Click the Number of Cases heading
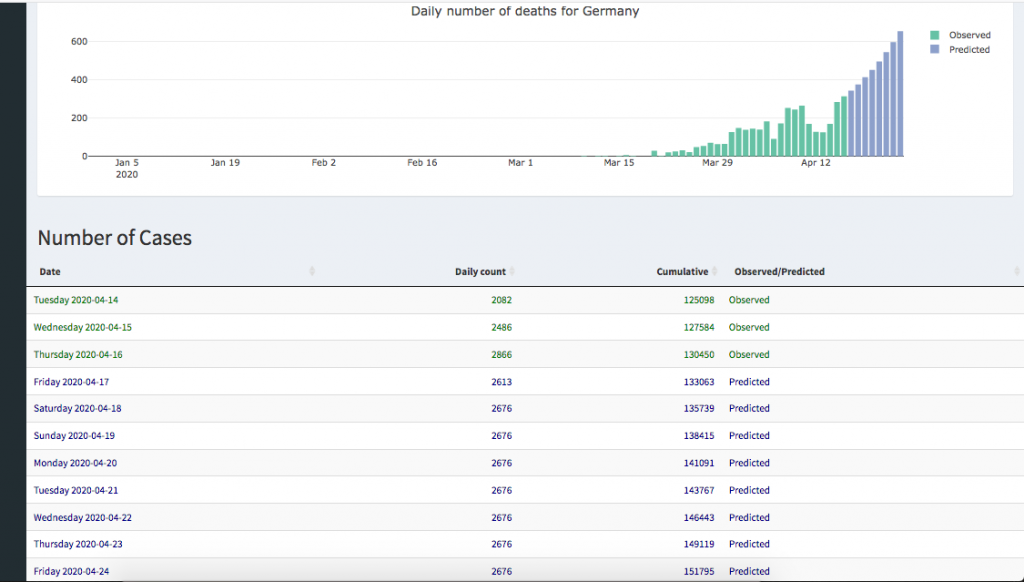 [x=114, y=238]
